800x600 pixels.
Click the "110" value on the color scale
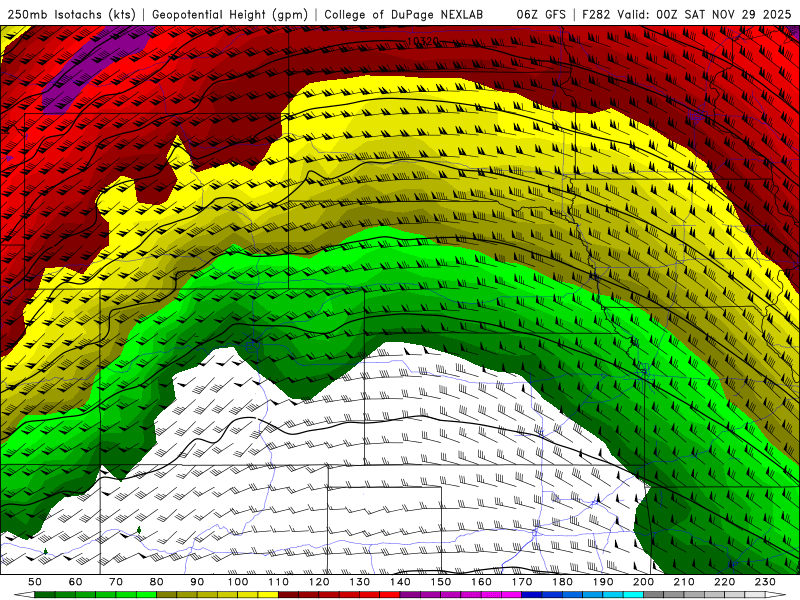point(278,582)
